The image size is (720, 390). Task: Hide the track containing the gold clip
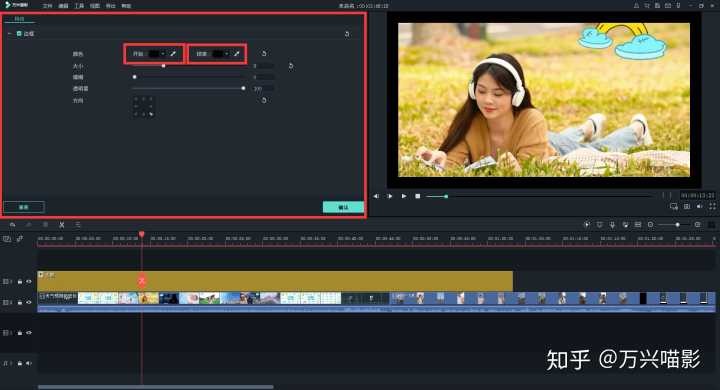pyautogui.click(x=28, y=281)
